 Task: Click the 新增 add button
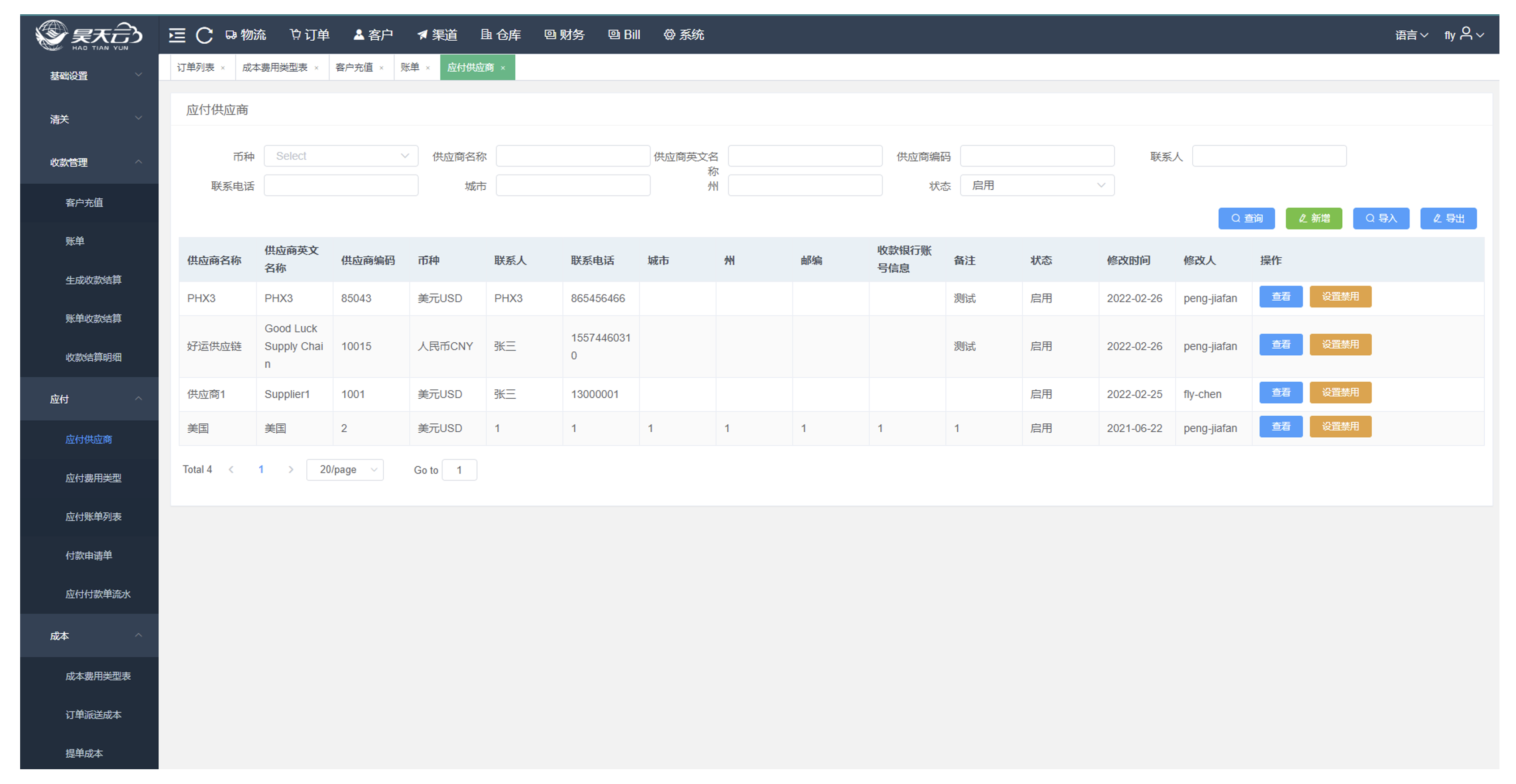point(1314,218)
